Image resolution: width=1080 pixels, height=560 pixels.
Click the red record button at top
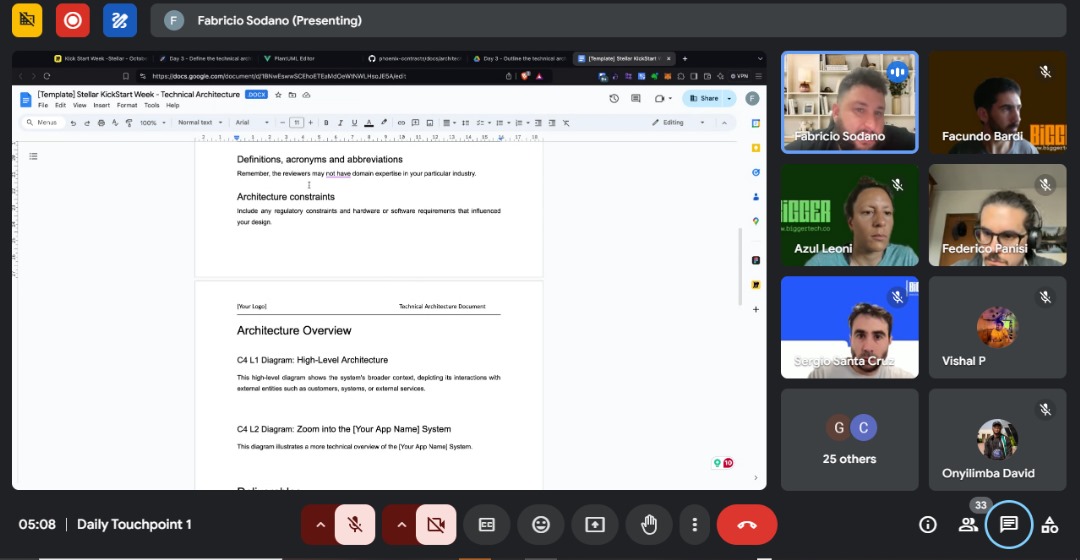point(72,20)
